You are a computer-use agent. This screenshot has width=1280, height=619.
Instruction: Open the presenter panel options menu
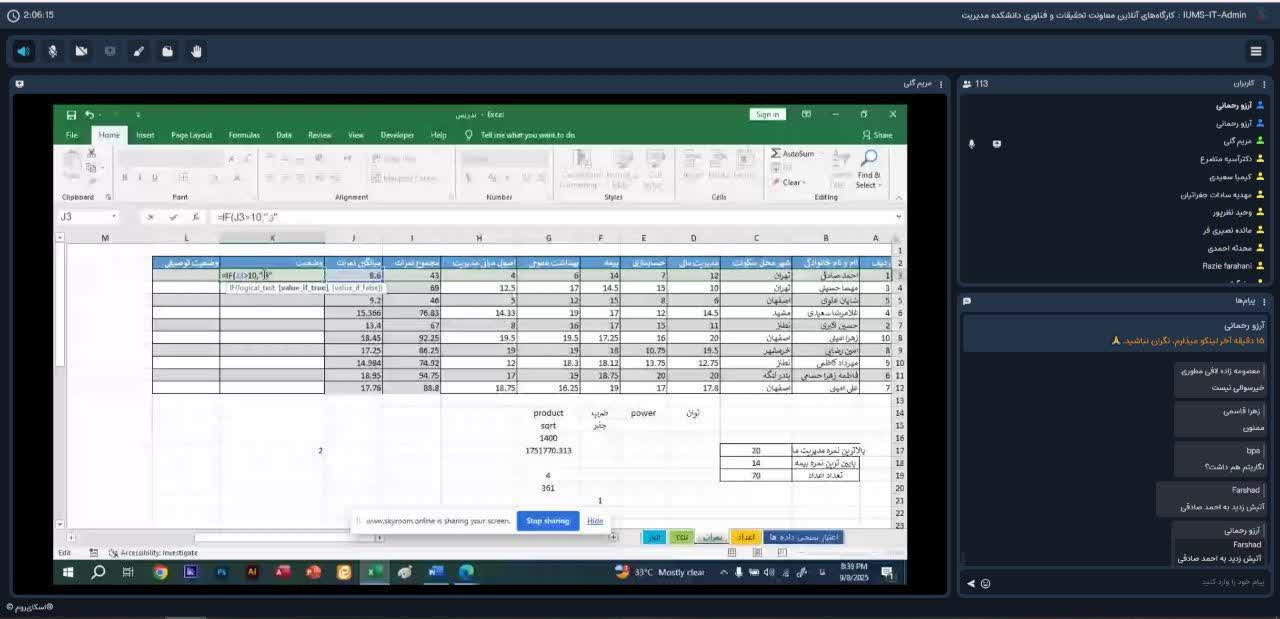click(942, 84)
